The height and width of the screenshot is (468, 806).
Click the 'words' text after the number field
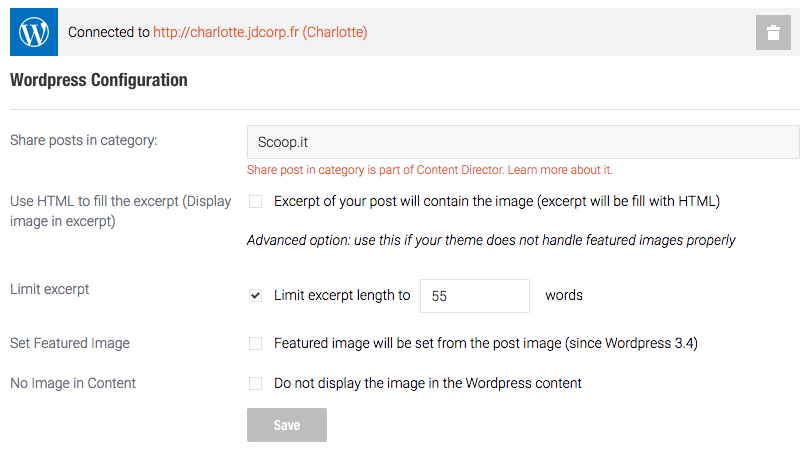(x=564, y=295)
